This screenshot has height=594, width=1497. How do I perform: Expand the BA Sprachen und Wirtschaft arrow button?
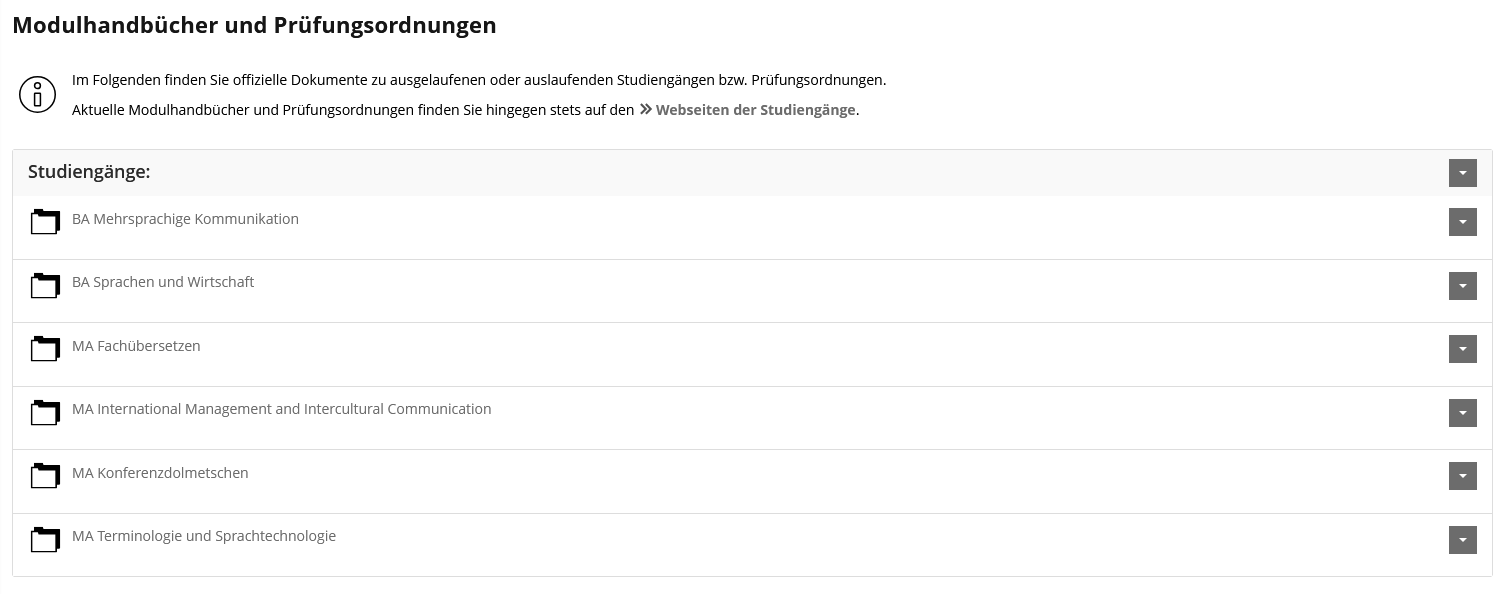[1462, 286]
